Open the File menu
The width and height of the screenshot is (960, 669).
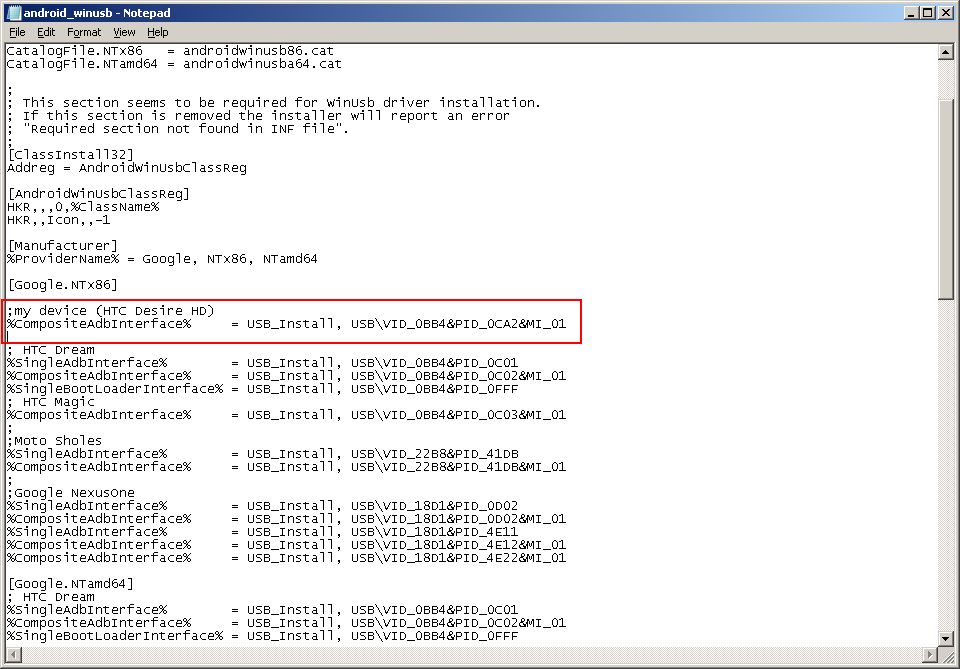[17, 32]
